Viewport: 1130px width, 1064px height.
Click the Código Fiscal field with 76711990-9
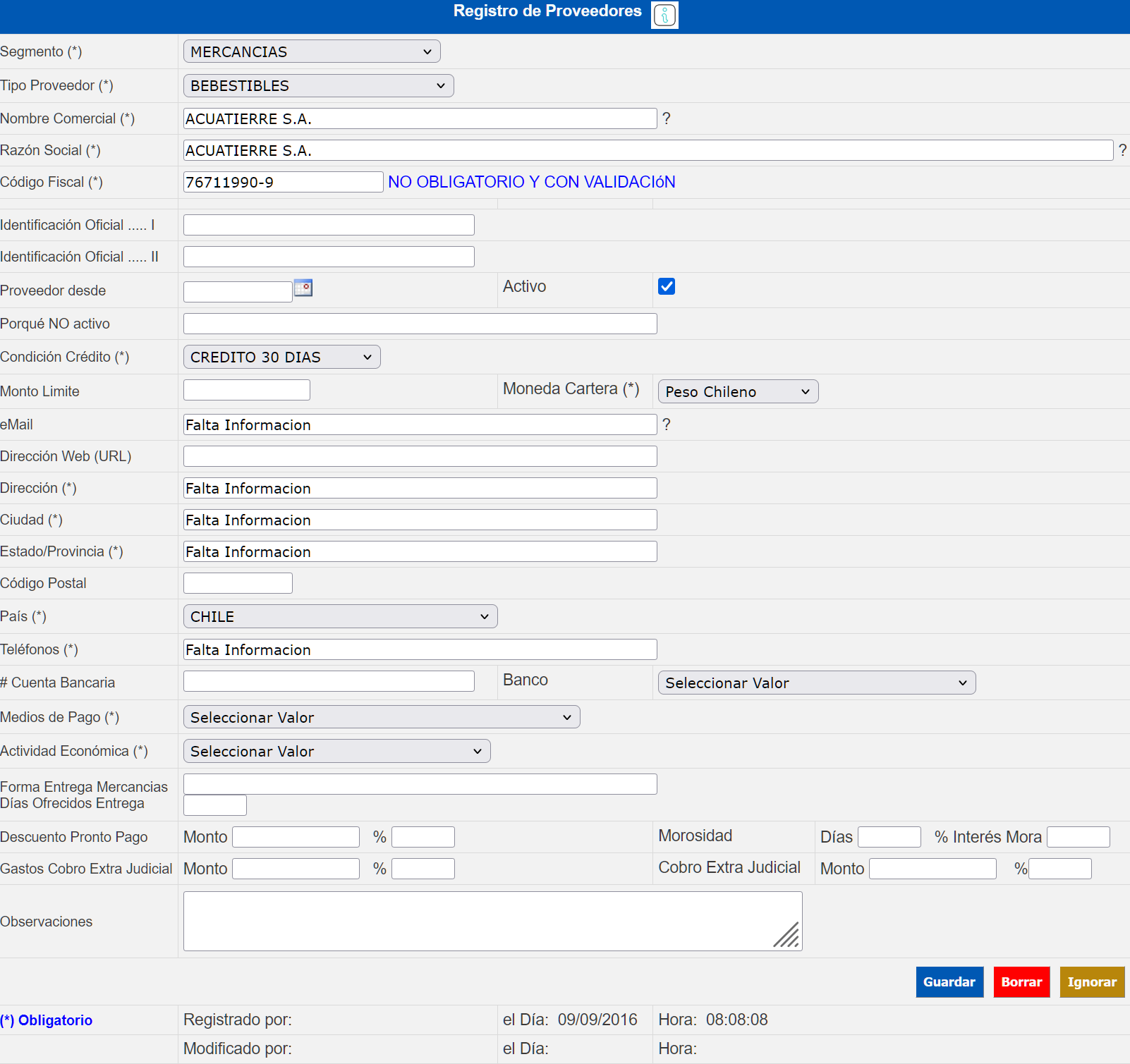[283, 182]
